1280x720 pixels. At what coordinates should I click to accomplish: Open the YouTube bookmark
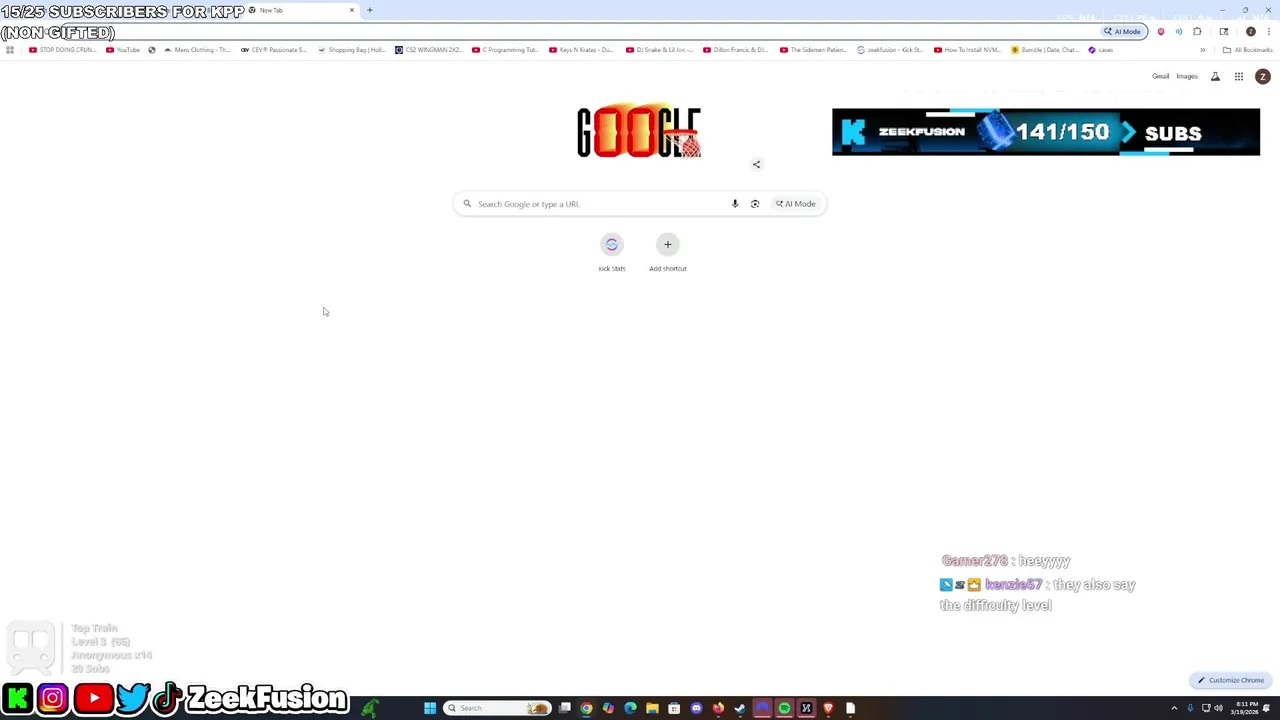[x=123, y=50]
